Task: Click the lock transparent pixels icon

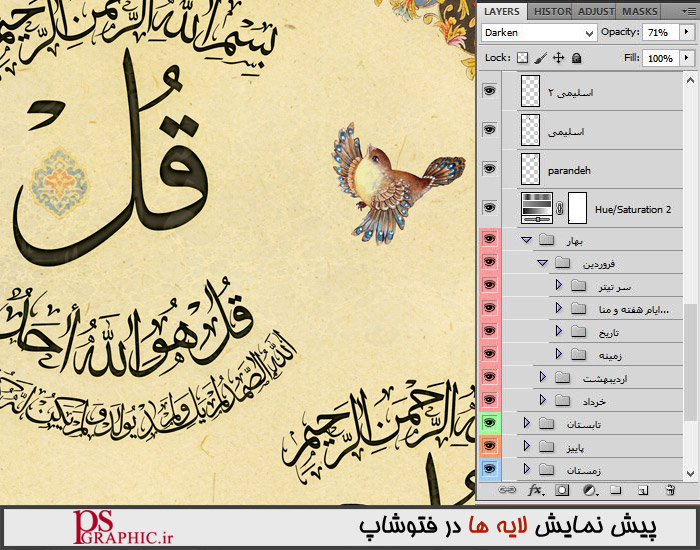Action: [x=522, y=58]
